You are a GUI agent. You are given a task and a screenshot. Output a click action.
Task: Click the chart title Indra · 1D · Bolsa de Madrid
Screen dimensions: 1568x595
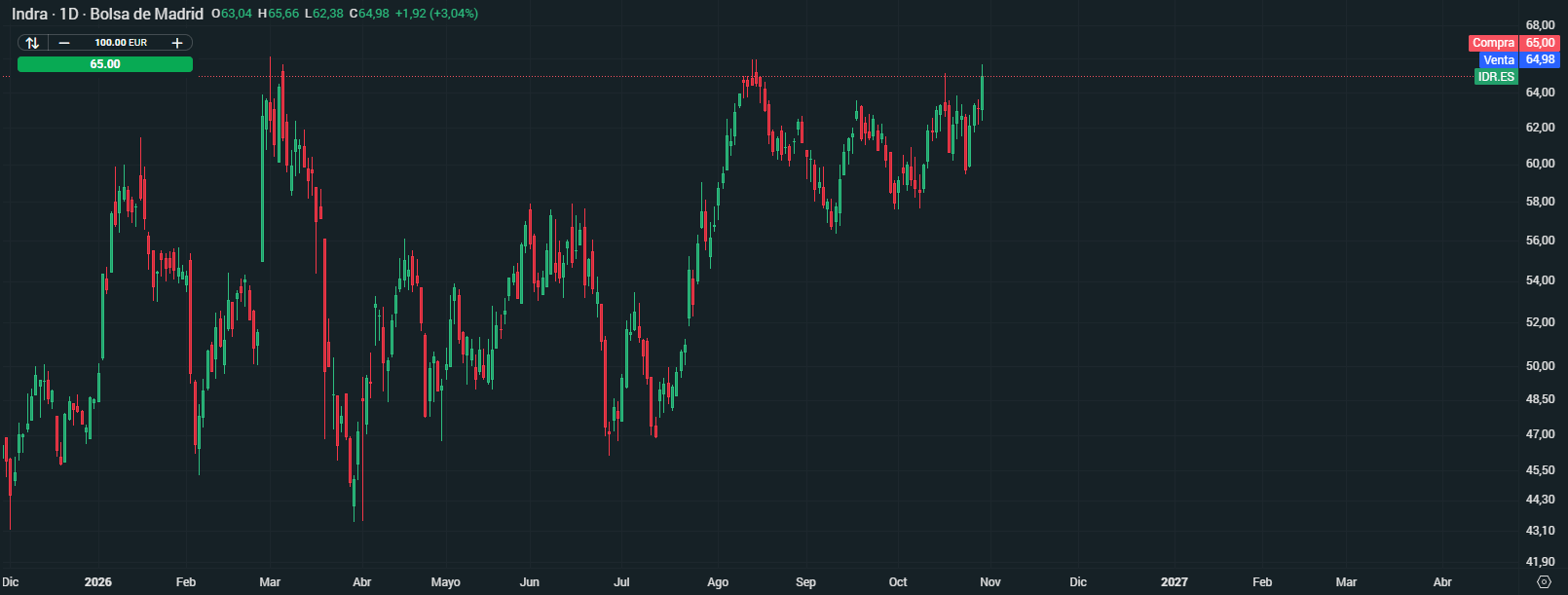(107, 14)
